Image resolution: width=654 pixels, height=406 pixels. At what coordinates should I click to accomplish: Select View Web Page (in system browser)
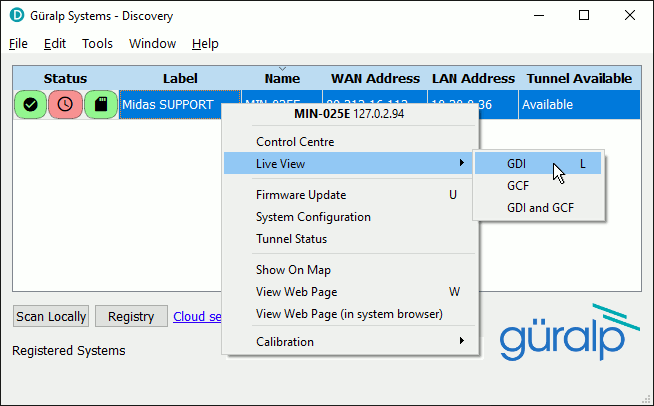point(351,314)
